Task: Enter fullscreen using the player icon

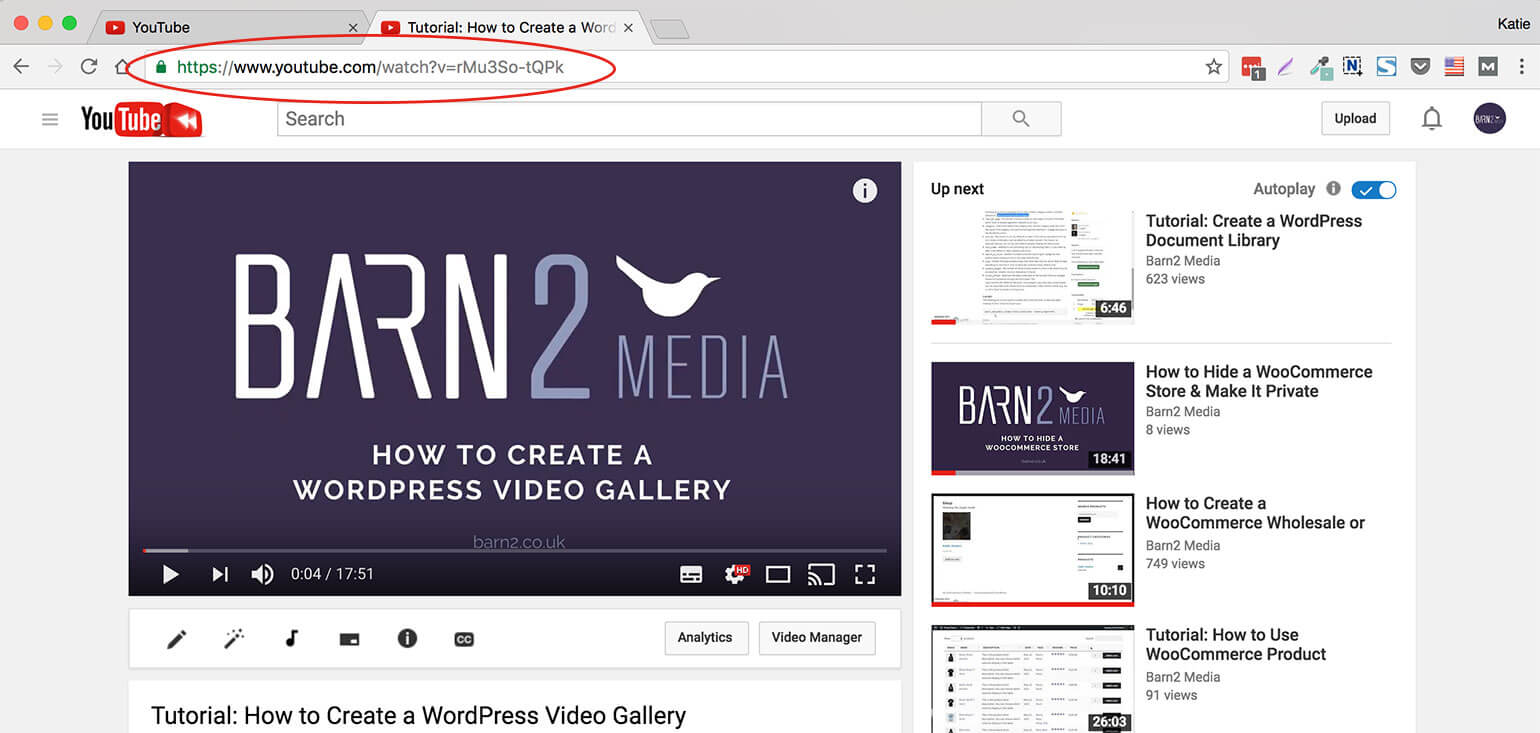Action: pyautogui.click(x=866, y=574)
